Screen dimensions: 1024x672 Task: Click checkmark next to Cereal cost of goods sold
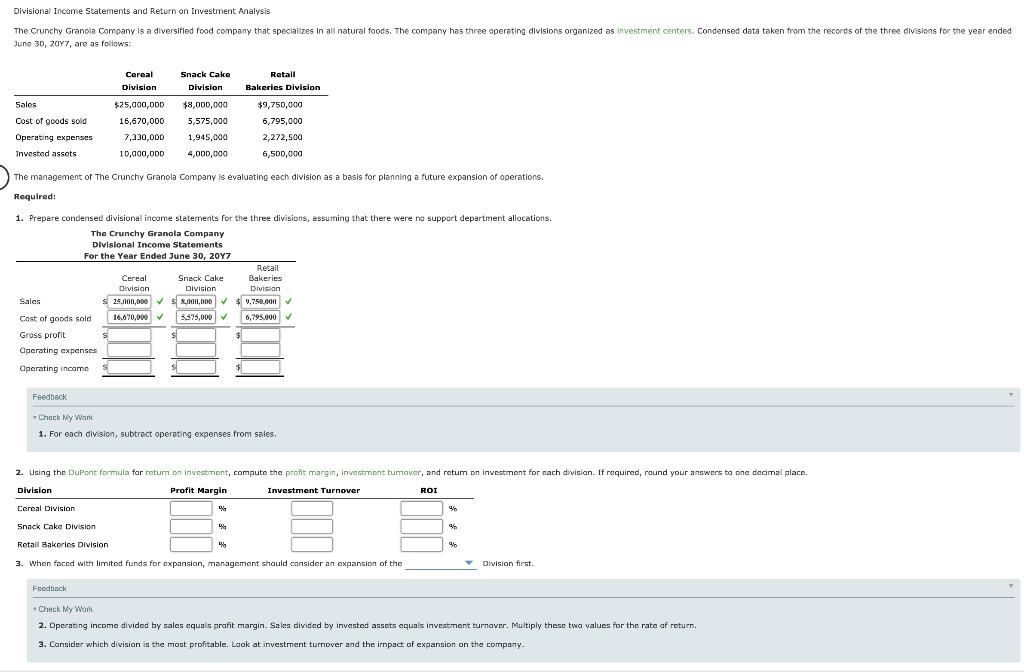click(x=159, y=317)
